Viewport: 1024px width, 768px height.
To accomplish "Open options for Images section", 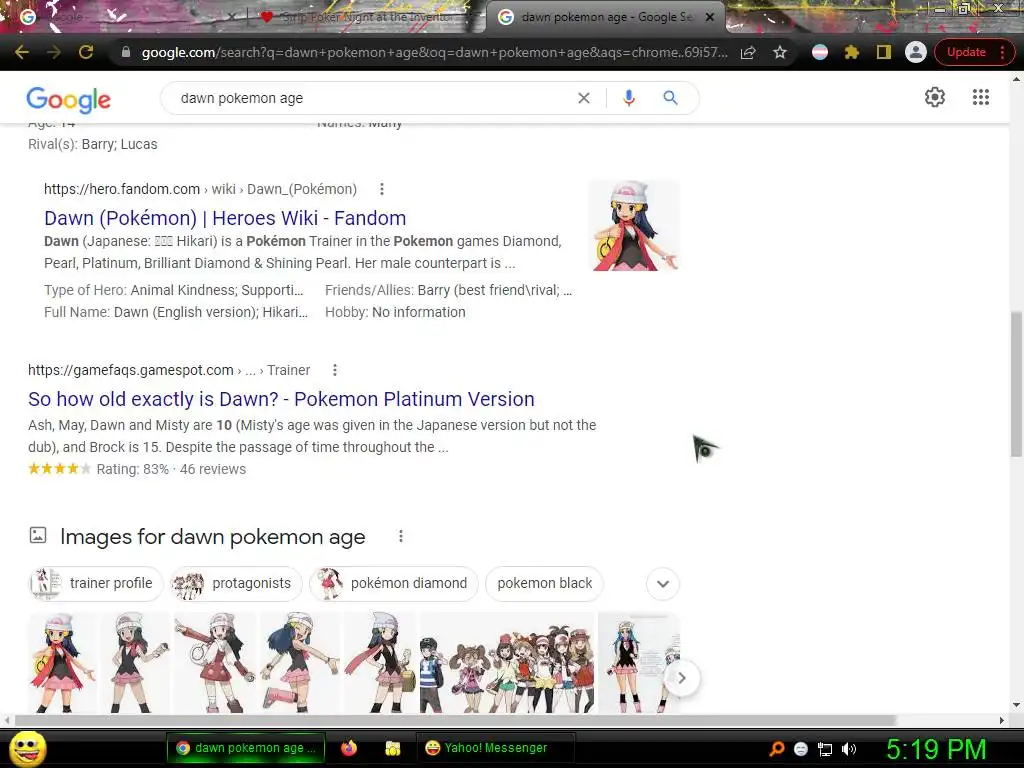I will (x=401, y=536).
